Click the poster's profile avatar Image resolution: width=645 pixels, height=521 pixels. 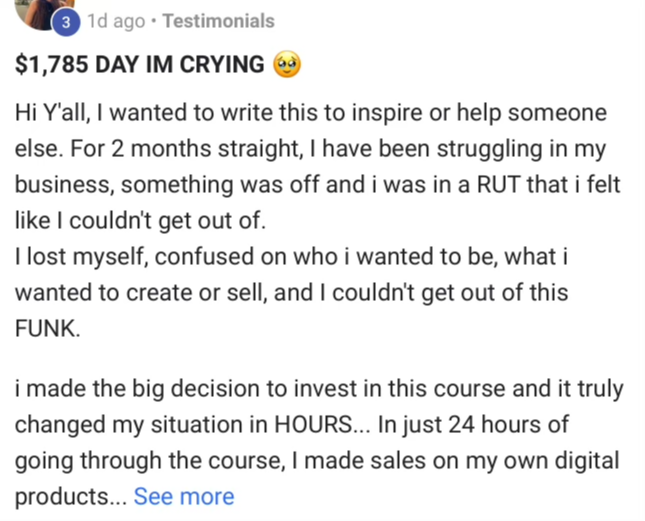tap(38, 9)
